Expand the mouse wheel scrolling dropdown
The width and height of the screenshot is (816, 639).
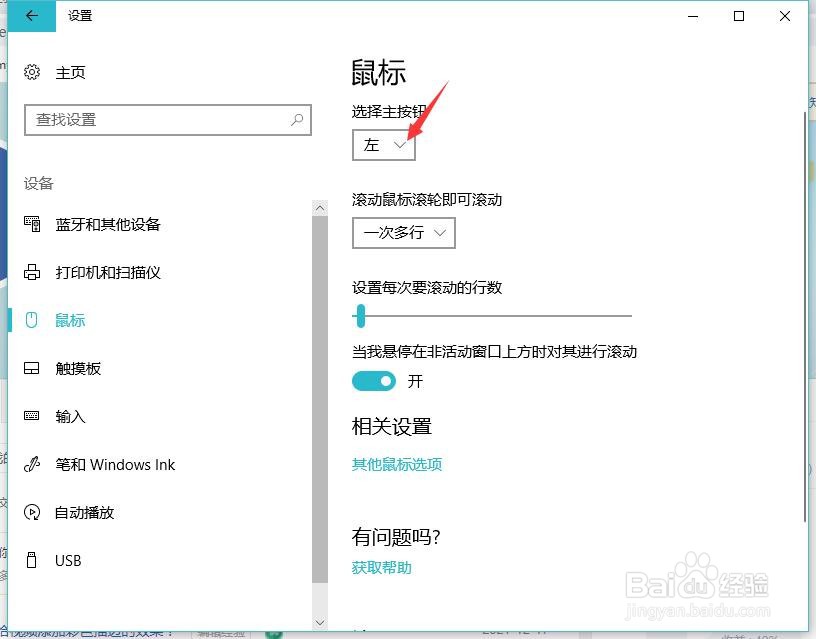tap(403, 233)
